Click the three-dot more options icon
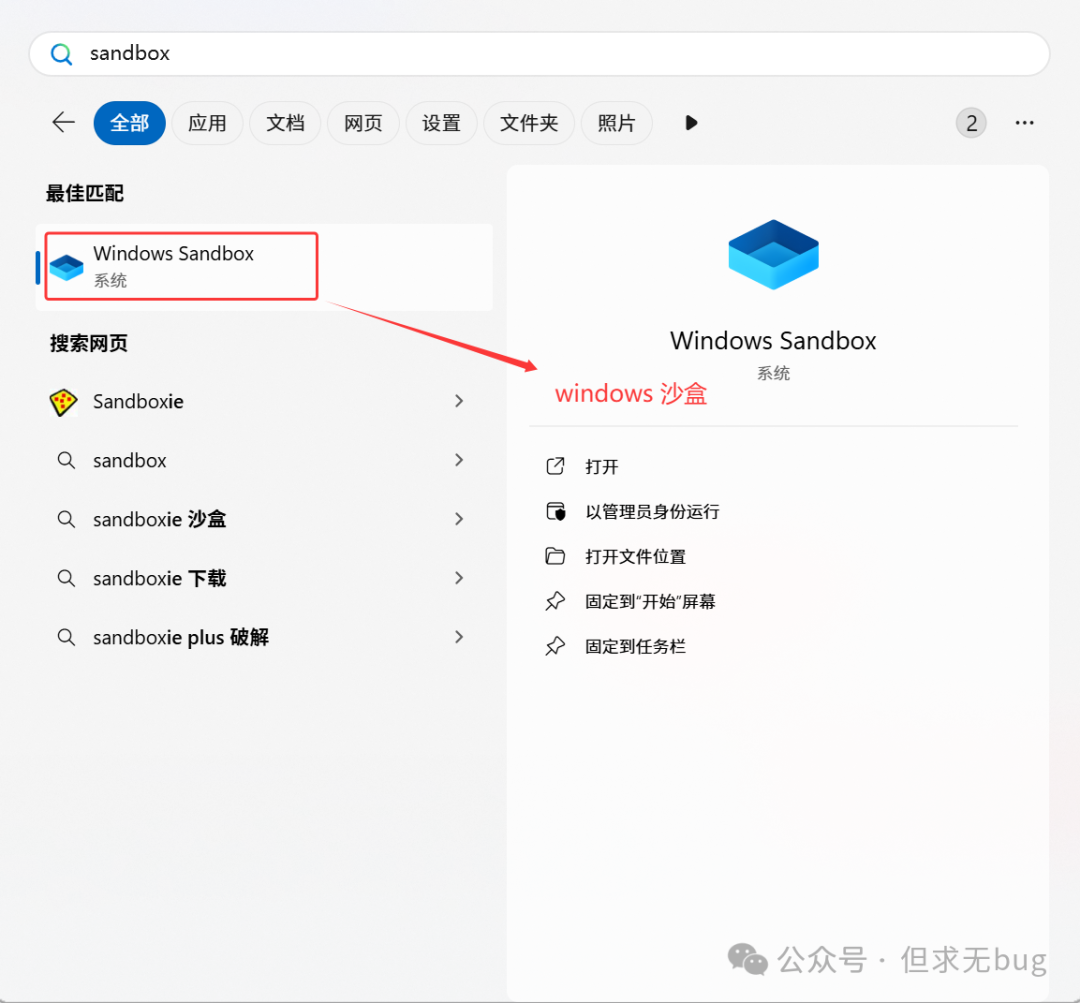 click(x=1024, y=123)
